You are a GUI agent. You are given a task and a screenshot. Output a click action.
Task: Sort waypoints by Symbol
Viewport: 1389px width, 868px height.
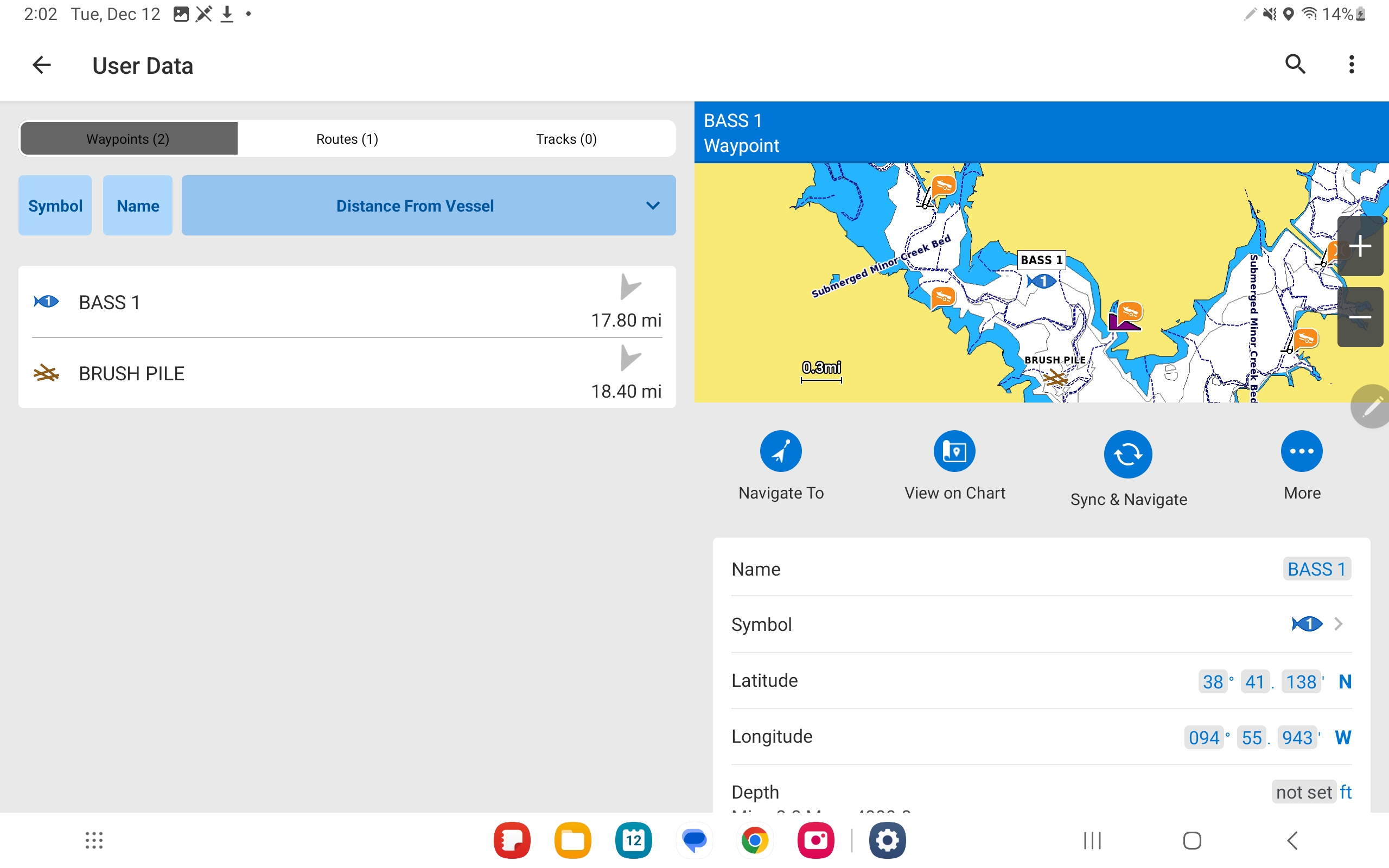click(x=55, y=206)
